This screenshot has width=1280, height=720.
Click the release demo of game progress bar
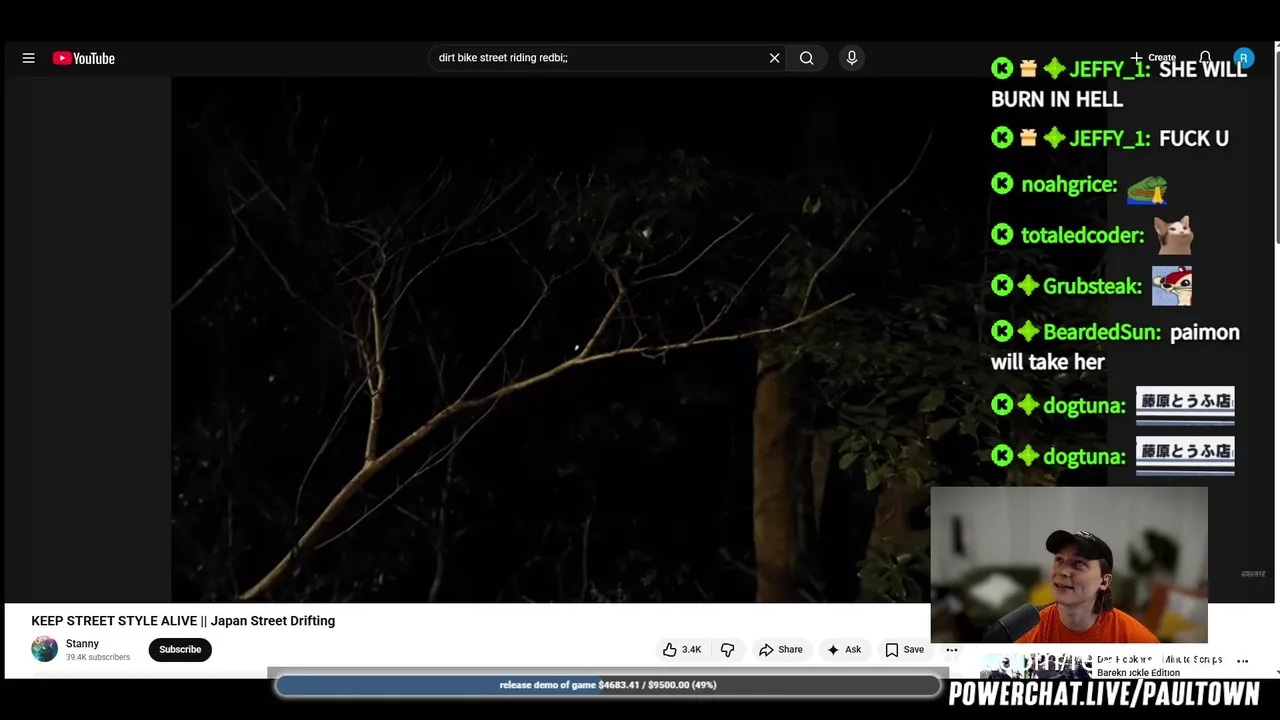(608, 685)
